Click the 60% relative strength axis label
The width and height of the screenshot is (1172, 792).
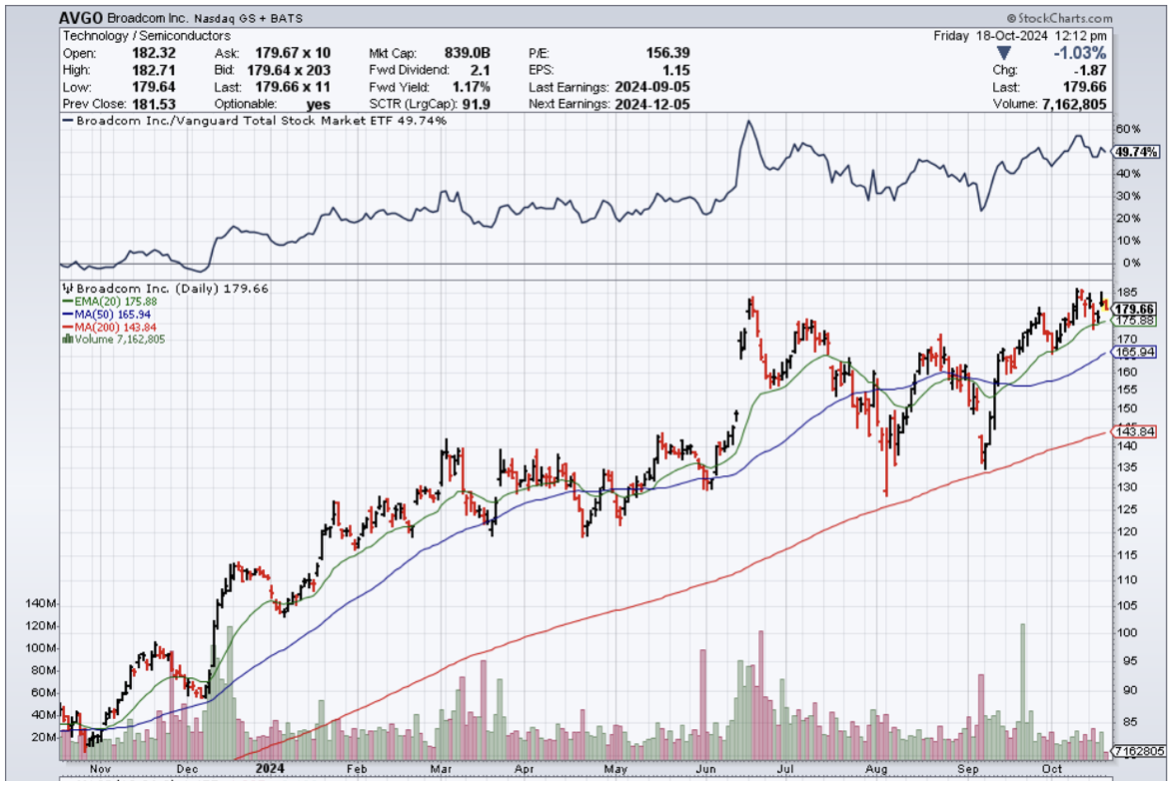click(x=1128, y=129)
